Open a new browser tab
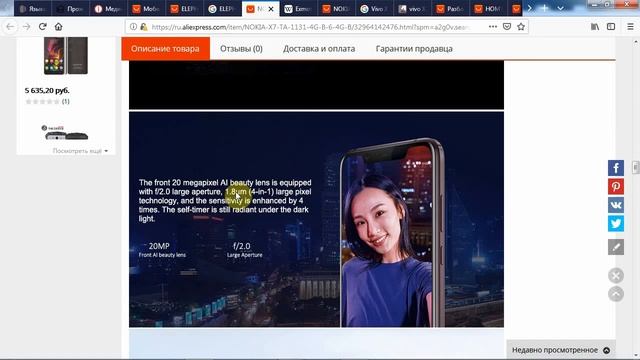Image resolution: width=640 pixels, height=360 pixels. pos(544,8)
